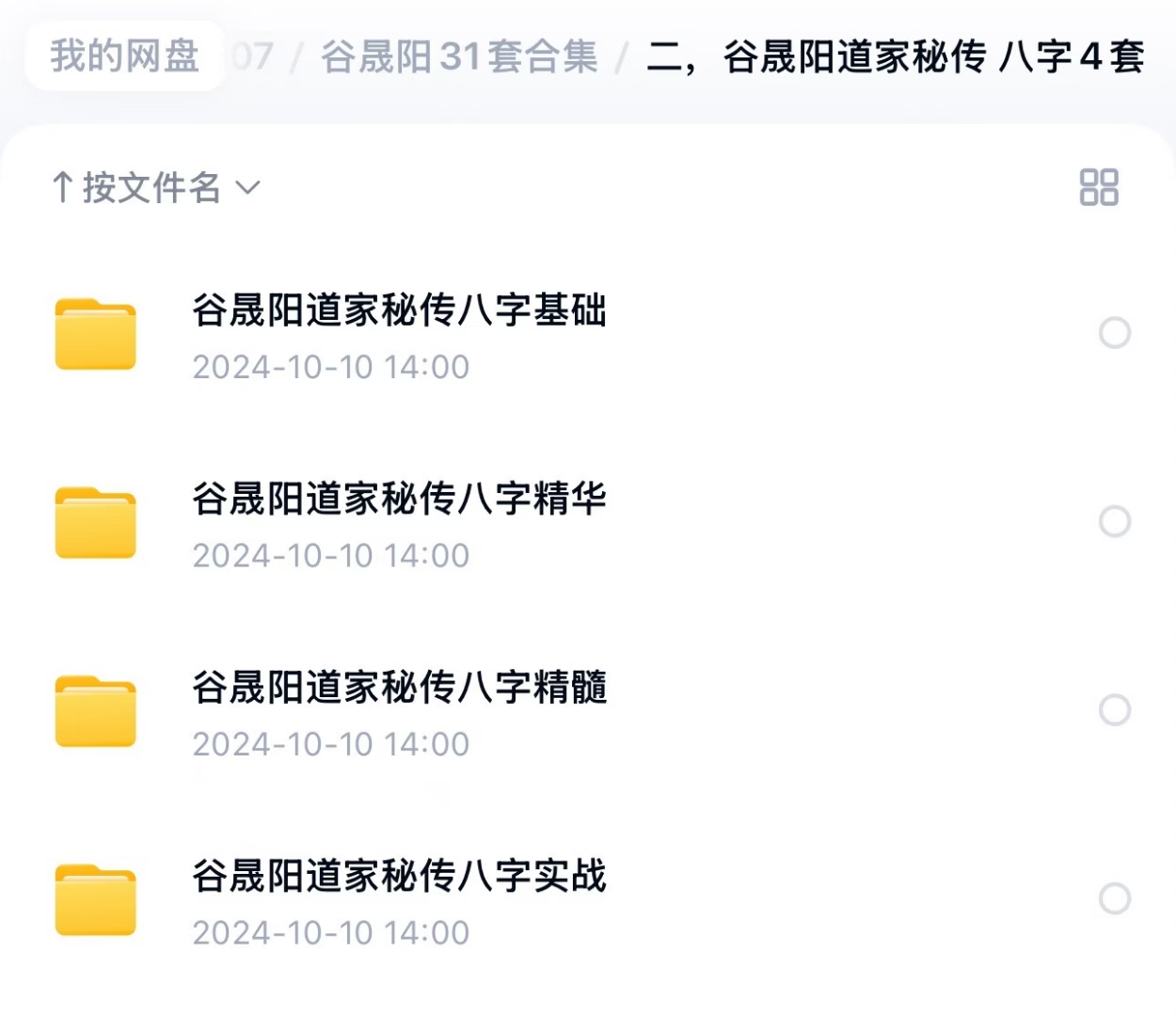This screenshot has width=1176, height=1016.
Task: Open the 谷晟阳道家秘传八字基础 folder name
Action: (x=400, y=310)
